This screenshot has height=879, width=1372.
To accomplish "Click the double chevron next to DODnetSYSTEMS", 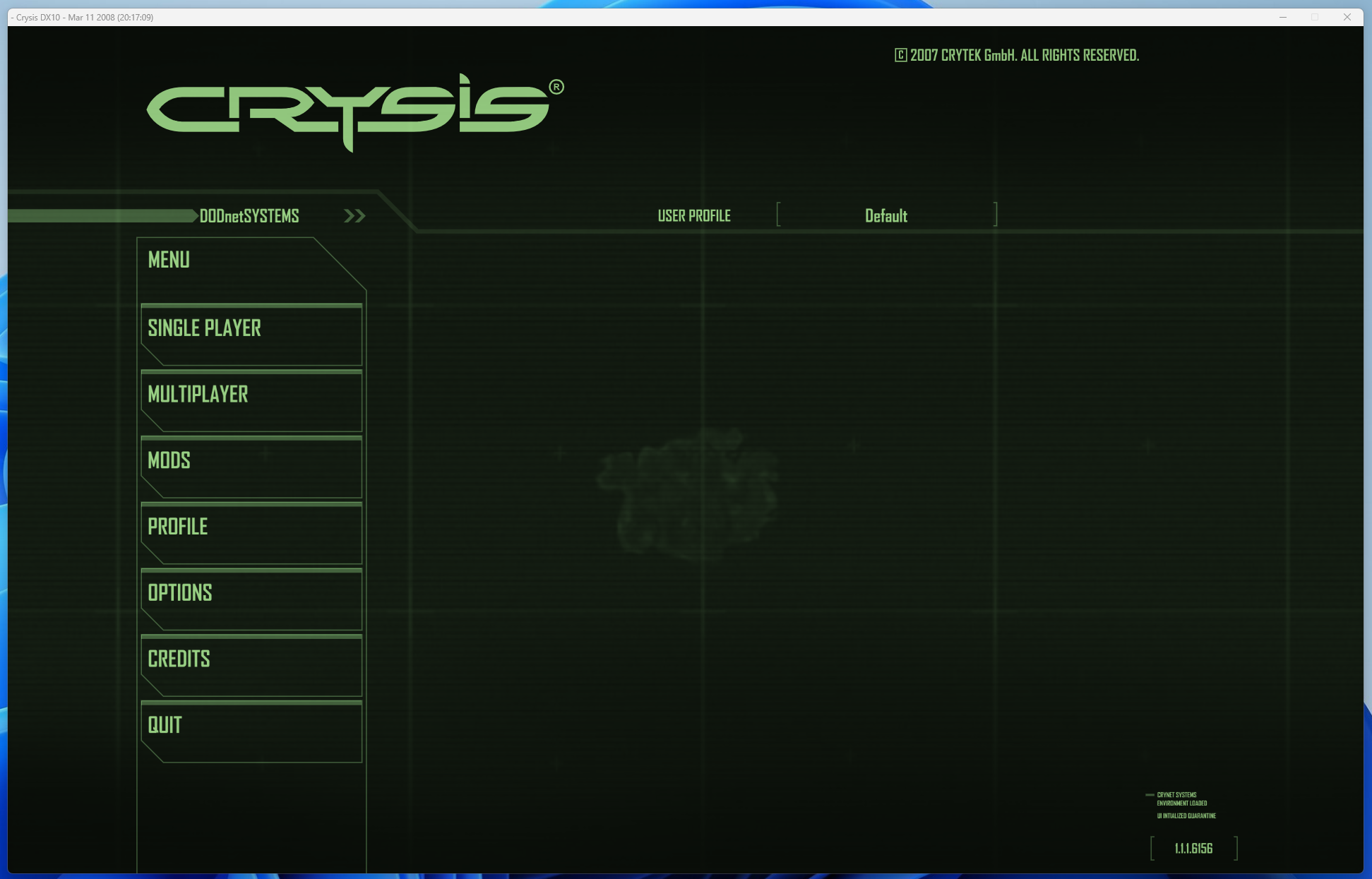I will pyautogui.click(x=354, y=216).
